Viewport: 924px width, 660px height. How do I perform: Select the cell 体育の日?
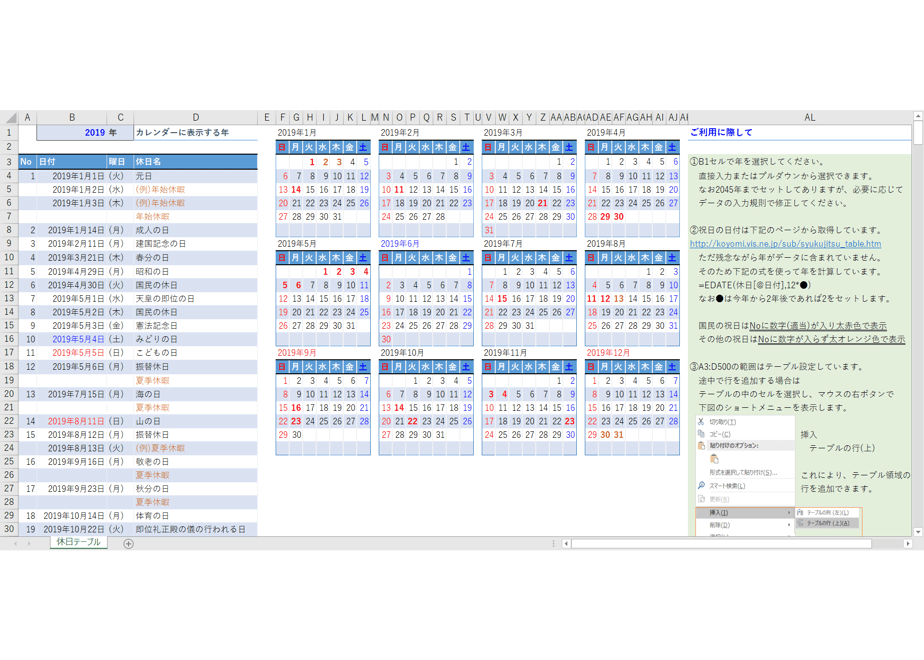(196, 516)
